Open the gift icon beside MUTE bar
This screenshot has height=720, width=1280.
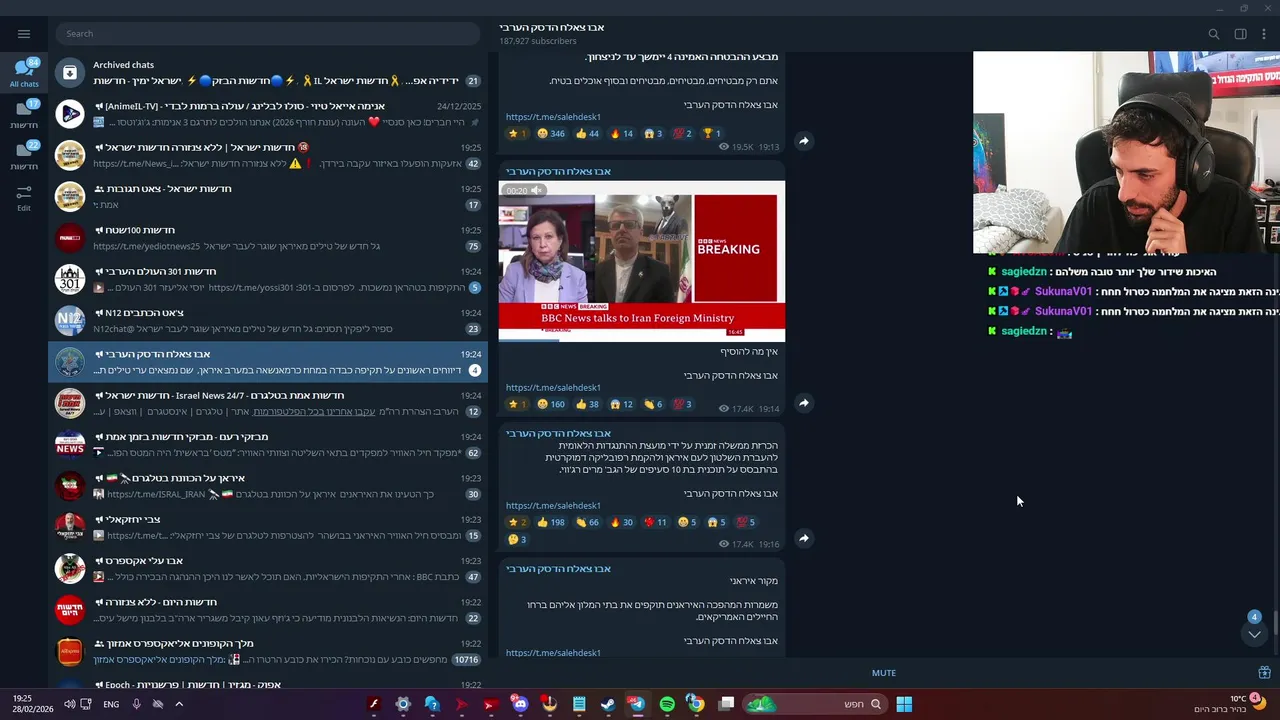click(1264, 673)
